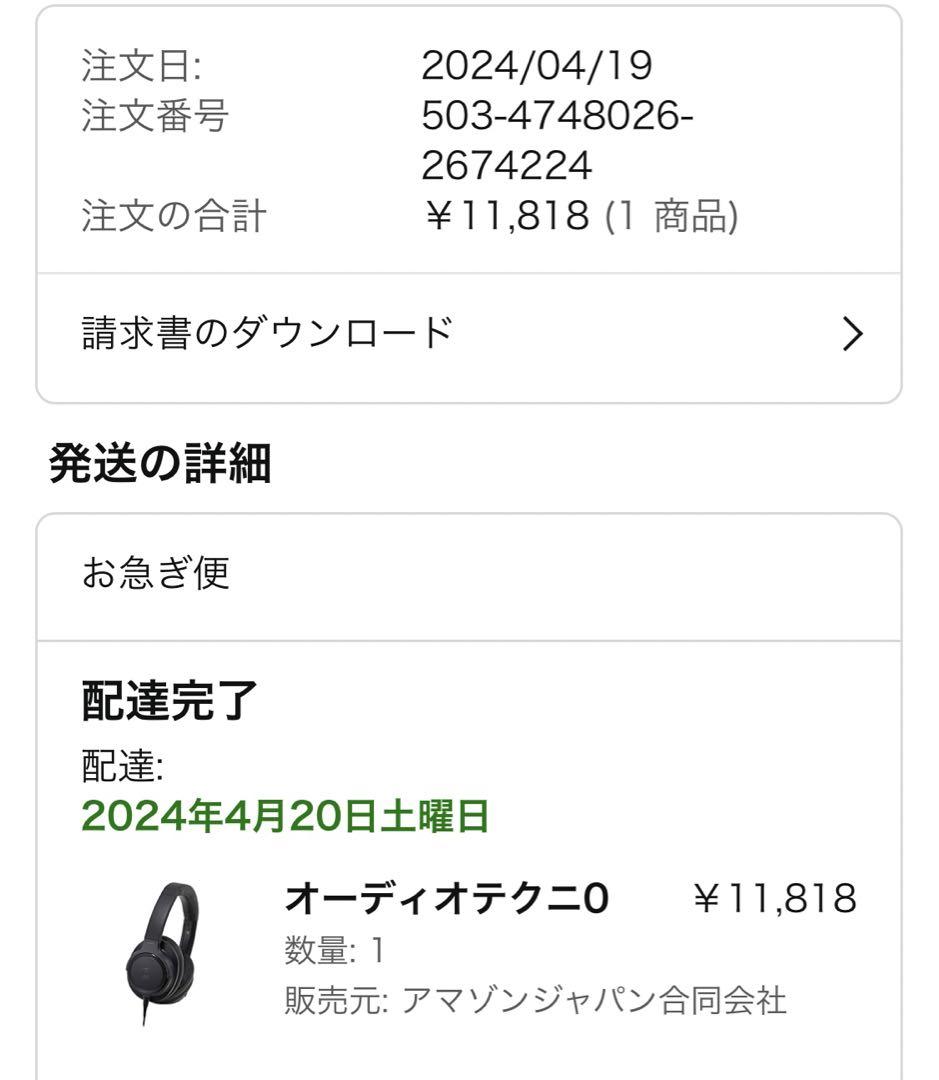The image size is (939, 1080).
Task: Click the 販売元: label text
Action: 337,1000
